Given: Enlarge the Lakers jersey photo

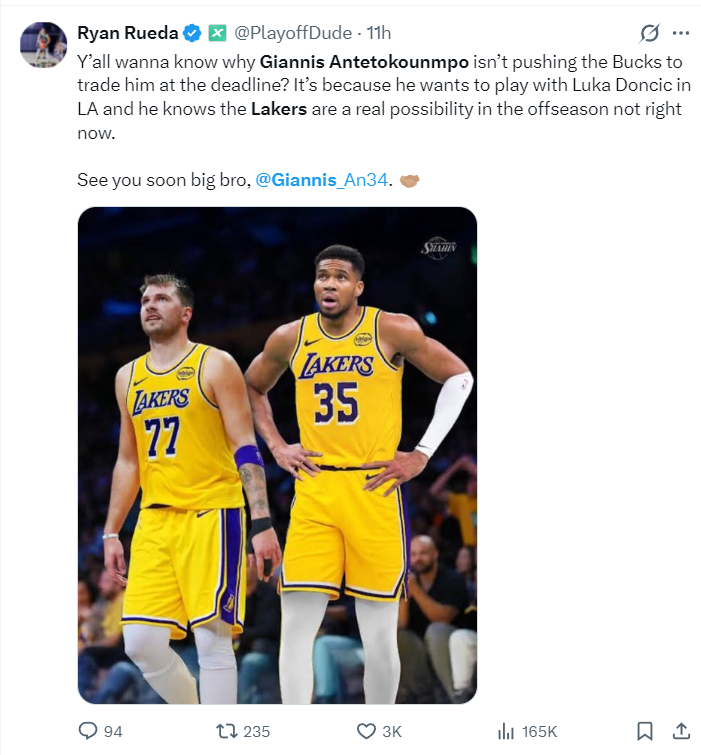Looking at the screenshot, I should (277, 455).
